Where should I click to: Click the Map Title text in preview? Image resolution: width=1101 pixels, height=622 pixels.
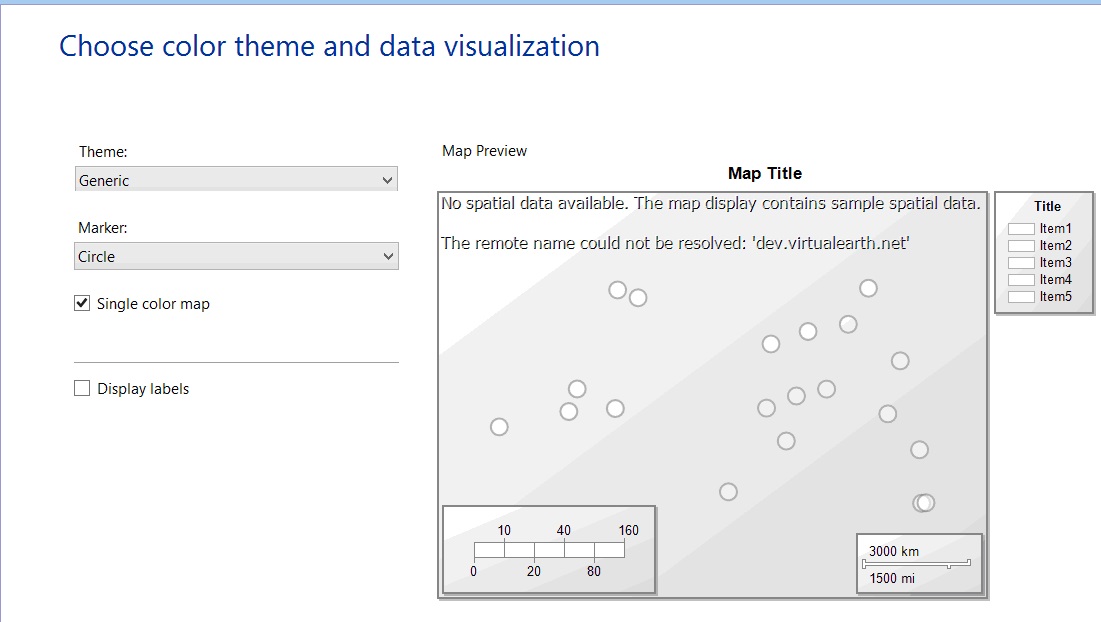coord(765,173)
